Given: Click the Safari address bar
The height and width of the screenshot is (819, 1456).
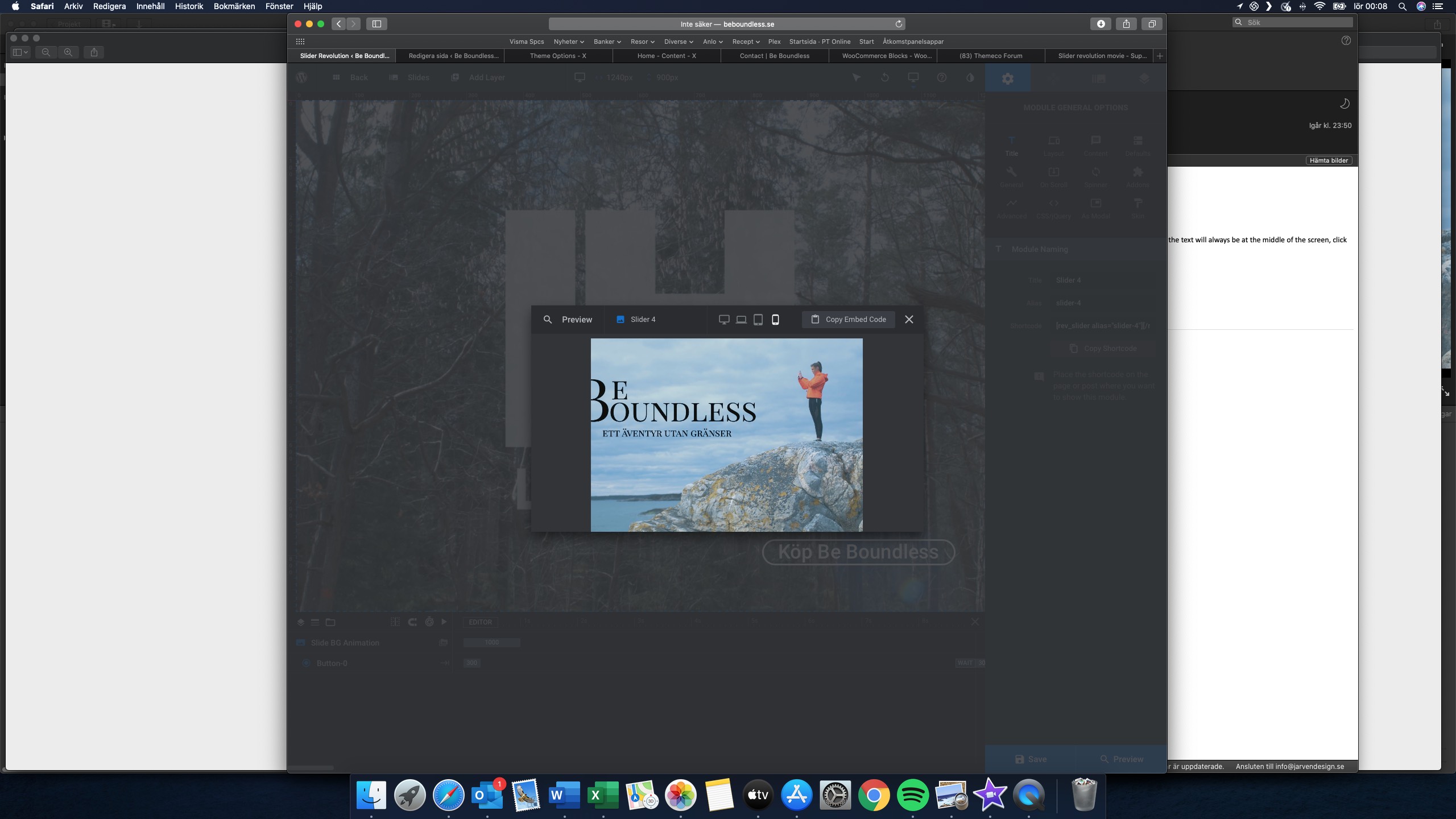Looking at the screenshot, I should point(727,24).
